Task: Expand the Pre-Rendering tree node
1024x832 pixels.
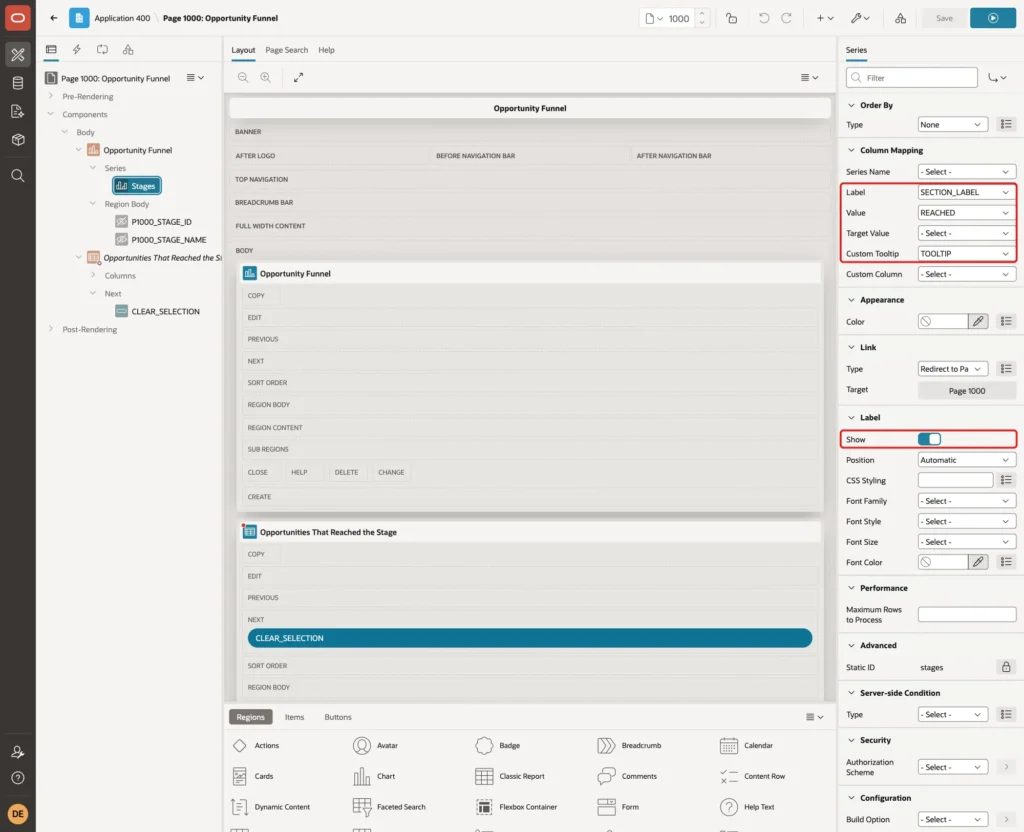Action: click(x=50, y=96)
